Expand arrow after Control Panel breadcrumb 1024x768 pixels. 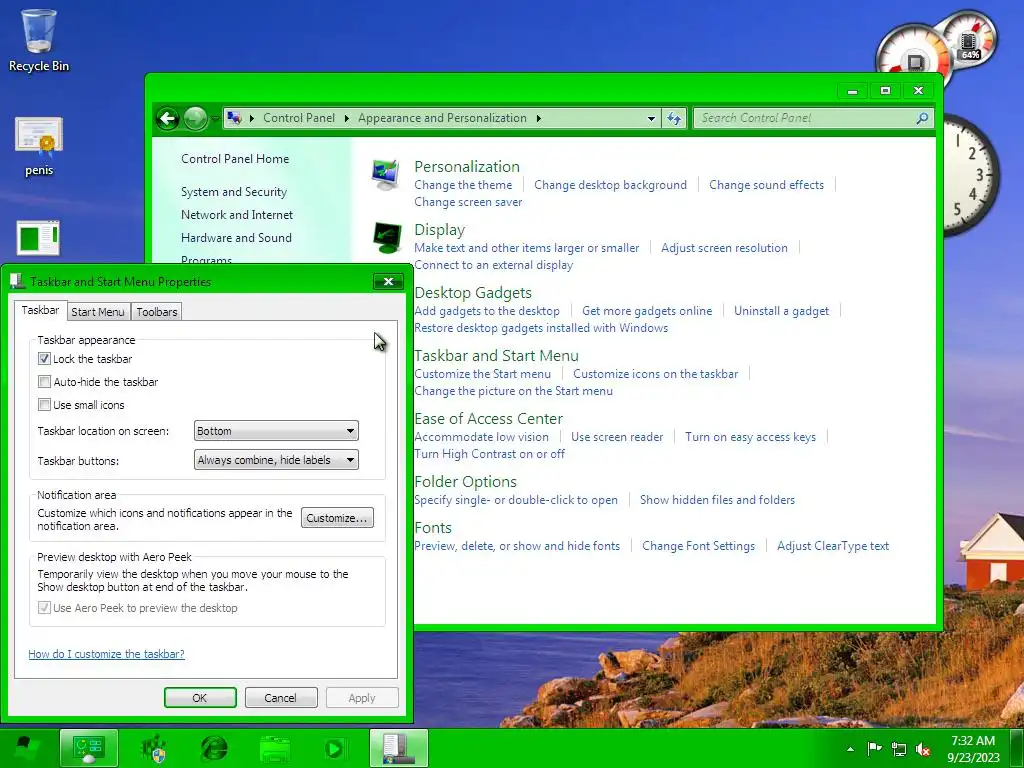coord(346,118)
